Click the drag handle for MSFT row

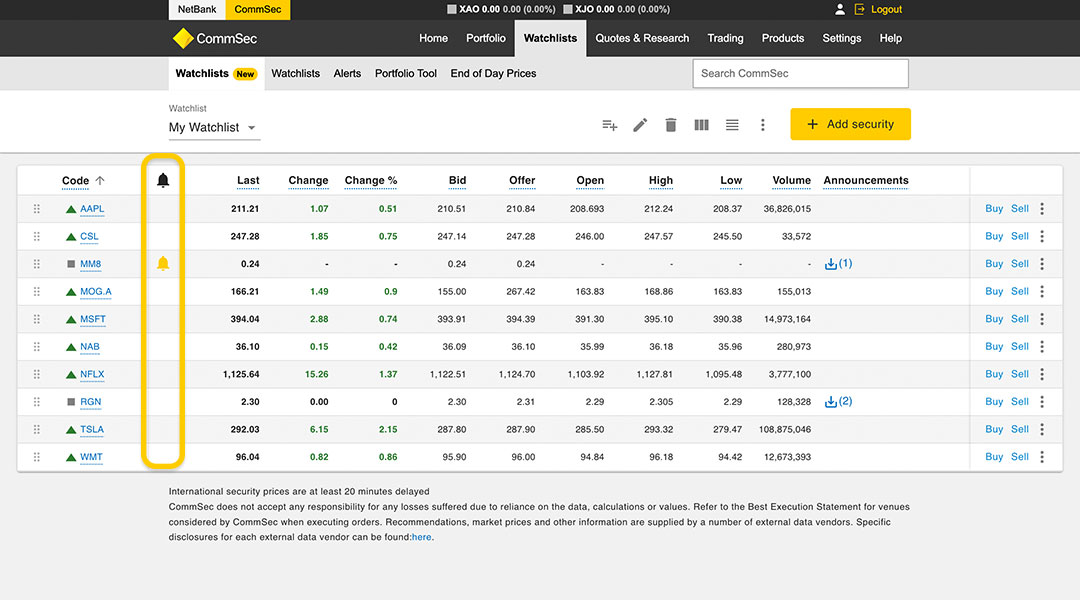point(37,319)
